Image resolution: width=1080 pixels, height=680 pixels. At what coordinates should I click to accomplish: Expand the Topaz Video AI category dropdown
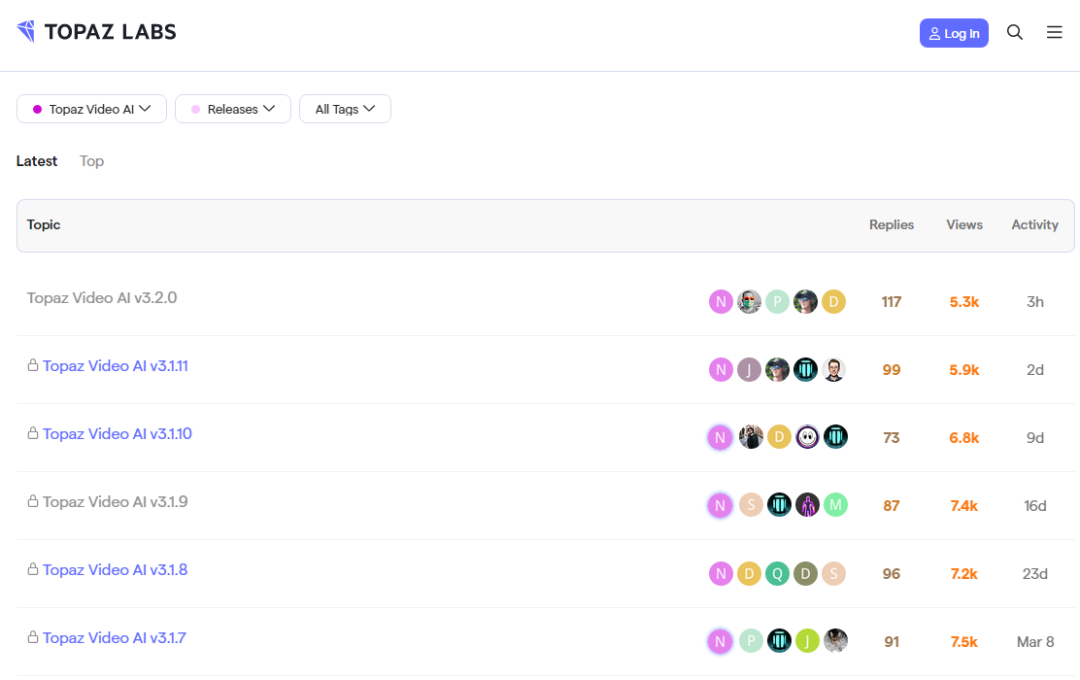(x=92, y=109)
